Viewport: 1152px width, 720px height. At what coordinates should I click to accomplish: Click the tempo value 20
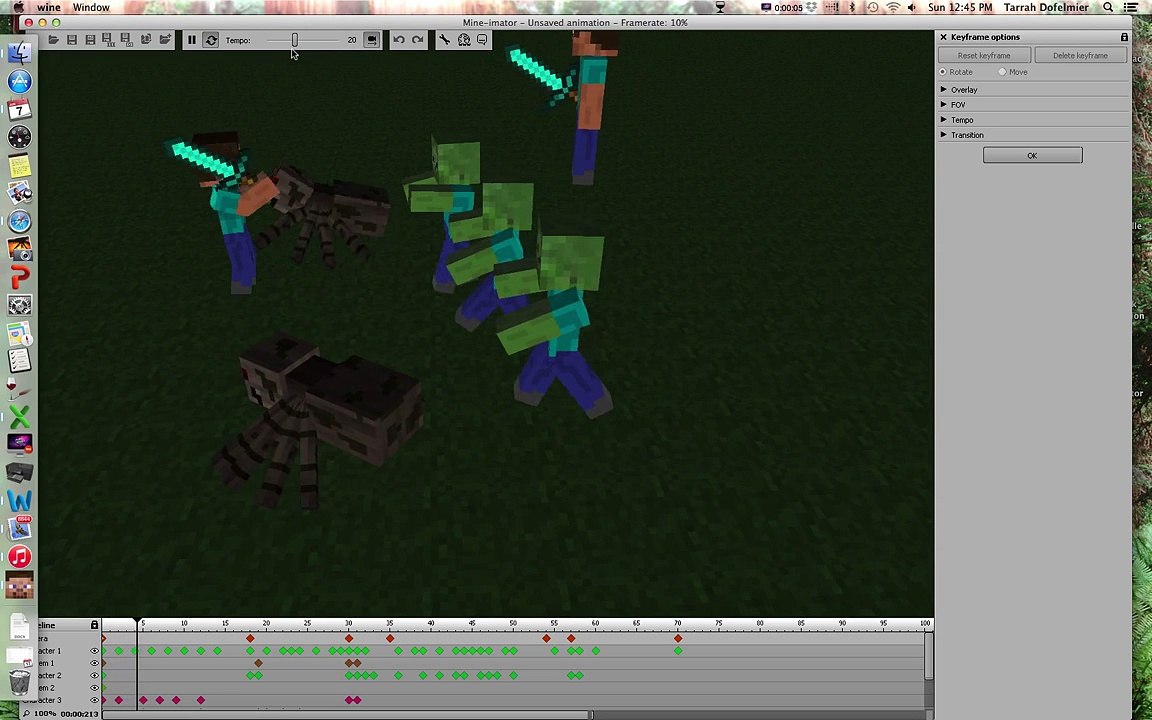(352, 40)
